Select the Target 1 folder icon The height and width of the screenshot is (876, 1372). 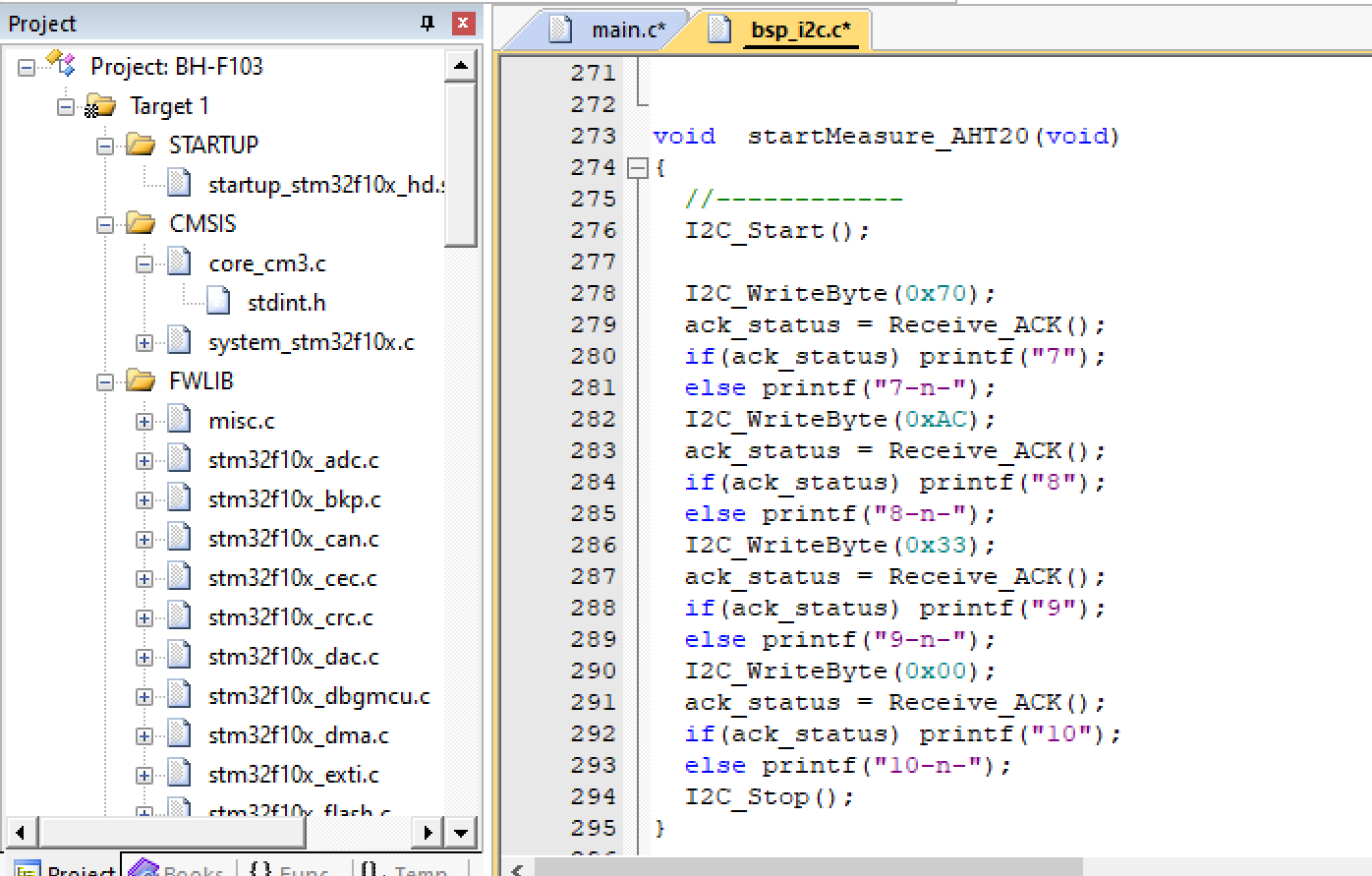pyautogui.click(x=100, y=106)
